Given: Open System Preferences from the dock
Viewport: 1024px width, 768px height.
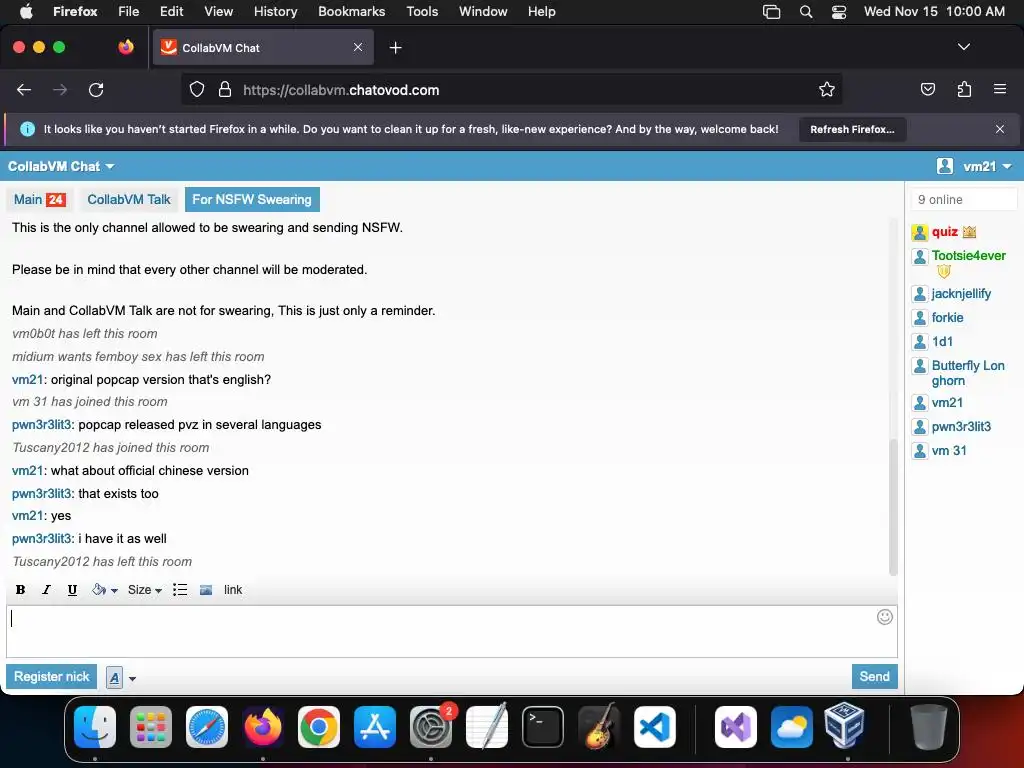Looking at the screenshot, I should point(431,727).
